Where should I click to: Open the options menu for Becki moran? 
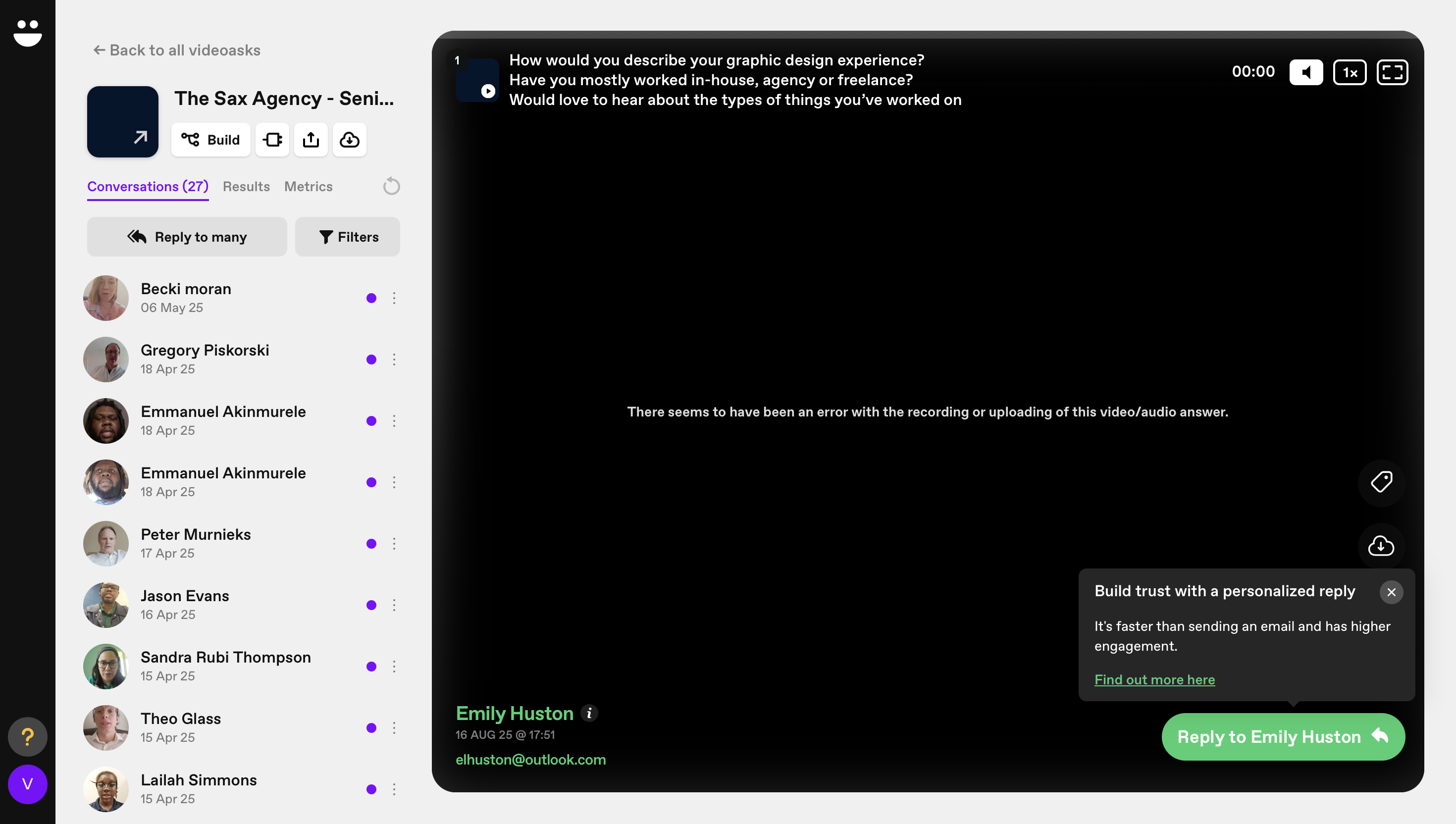click(x=394, y=298)
